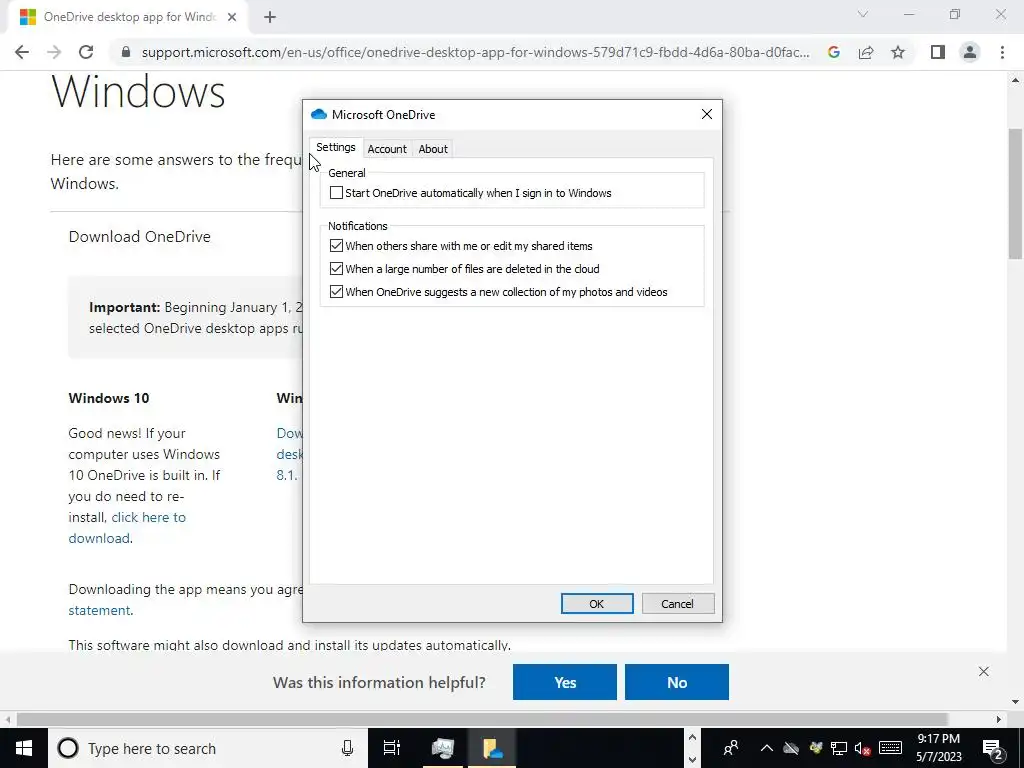This screenshot has width=1024, height=768.
Task: Answer No to information helpful prompt
Action: click(677, 682)
